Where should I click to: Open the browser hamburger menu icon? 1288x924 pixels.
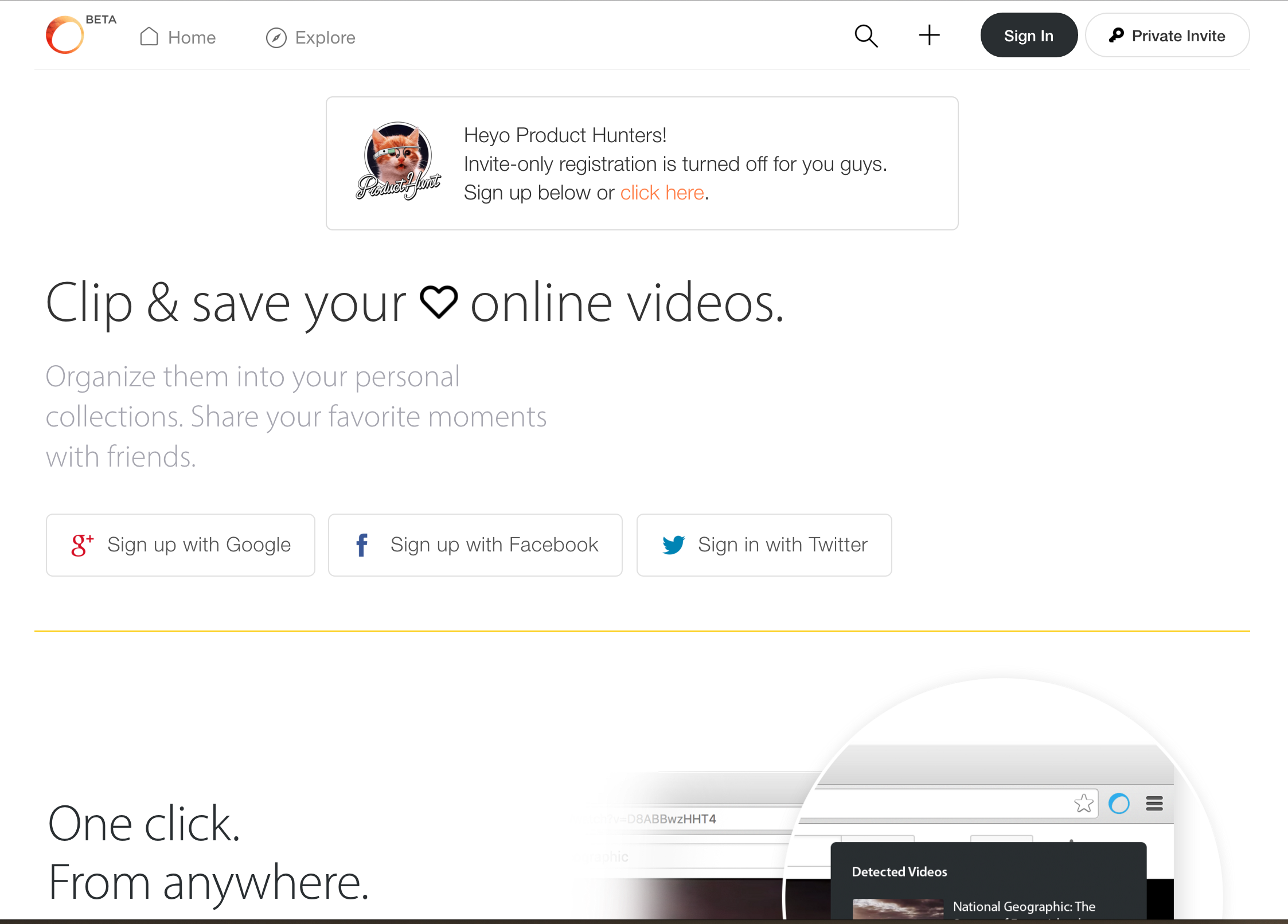[x=1154, y=804]
